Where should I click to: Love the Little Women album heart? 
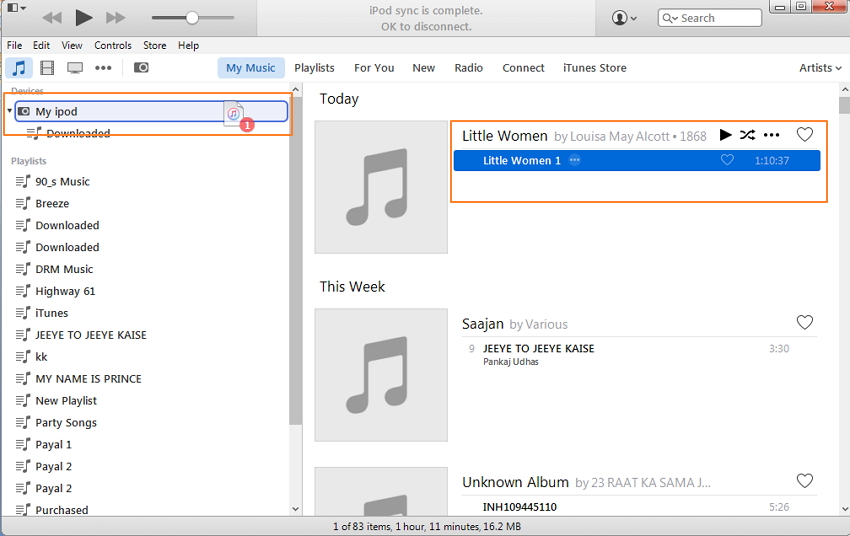coord(804,135)
